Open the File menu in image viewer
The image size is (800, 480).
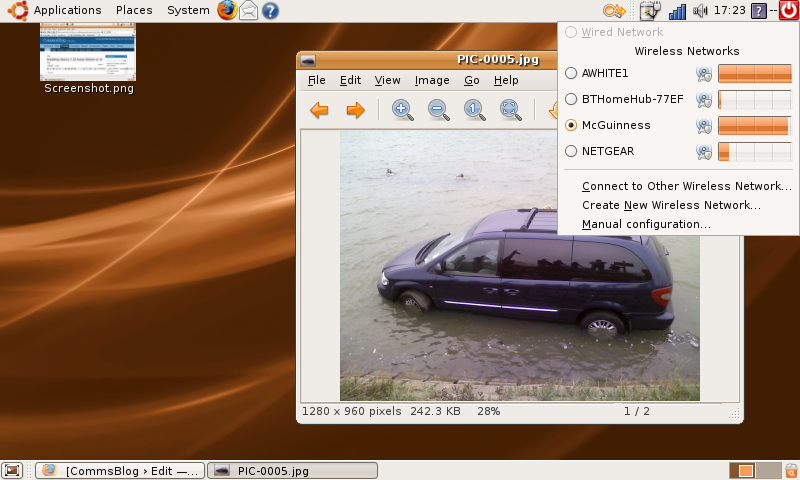coord(316,80)
